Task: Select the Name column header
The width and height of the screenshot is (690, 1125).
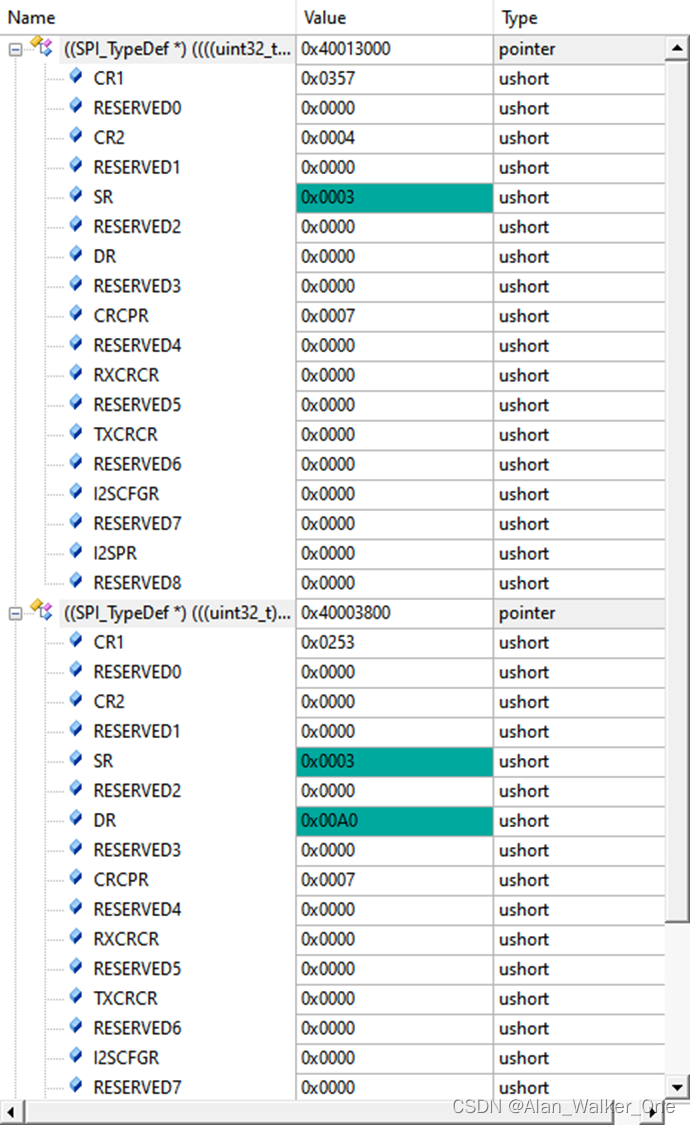Action: [x=147, y=17]
